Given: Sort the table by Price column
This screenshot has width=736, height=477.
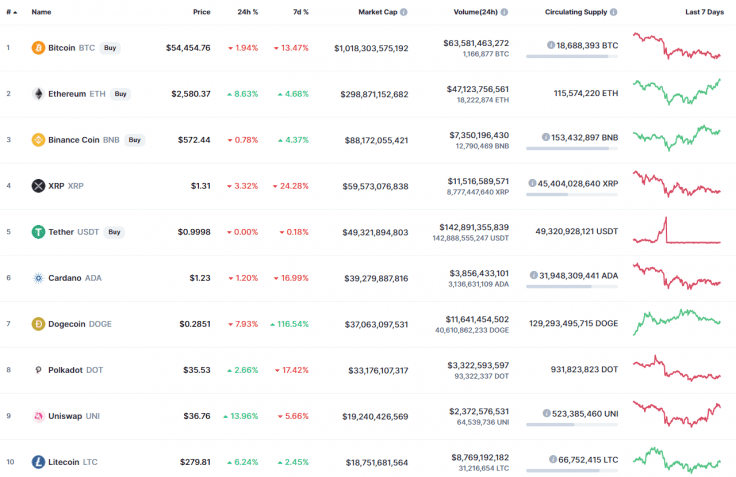Looking at the screenshot, I should click(x=201, y=12).
